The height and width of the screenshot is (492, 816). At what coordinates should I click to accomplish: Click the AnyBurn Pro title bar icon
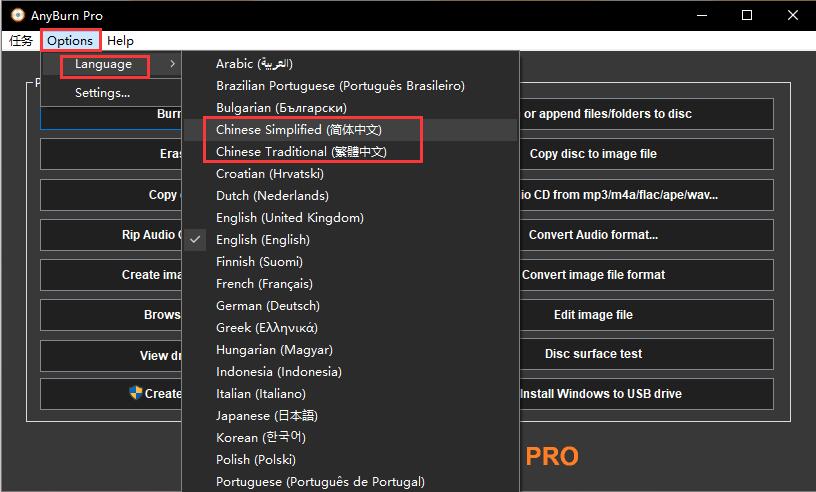18,15
